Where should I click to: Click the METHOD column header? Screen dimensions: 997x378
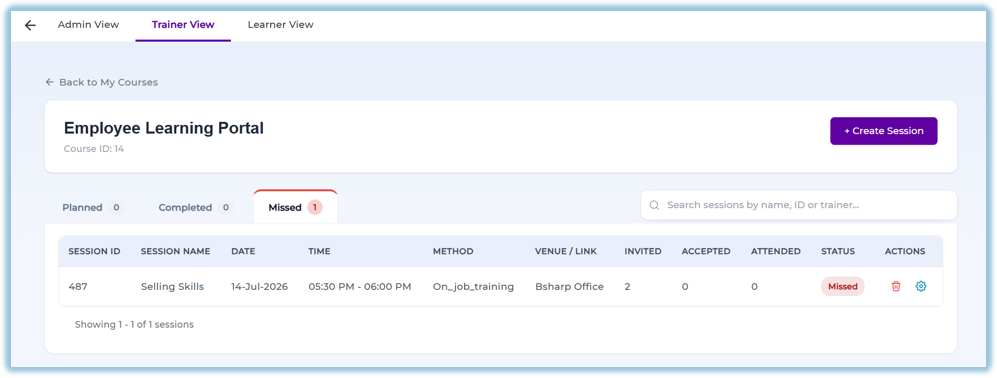(453, 251)
